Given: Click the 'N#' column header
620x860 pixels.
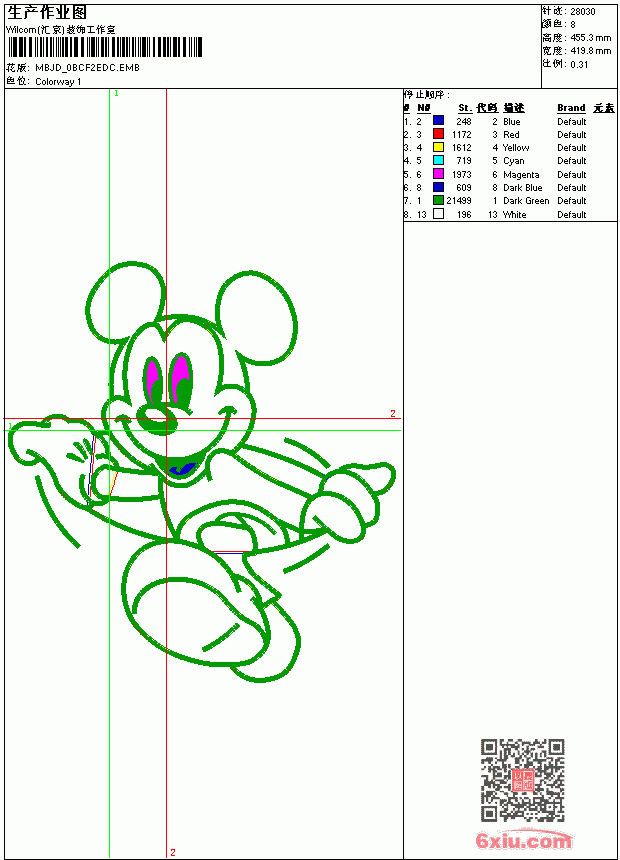Looking at the screenshot, I should point(424,108).
